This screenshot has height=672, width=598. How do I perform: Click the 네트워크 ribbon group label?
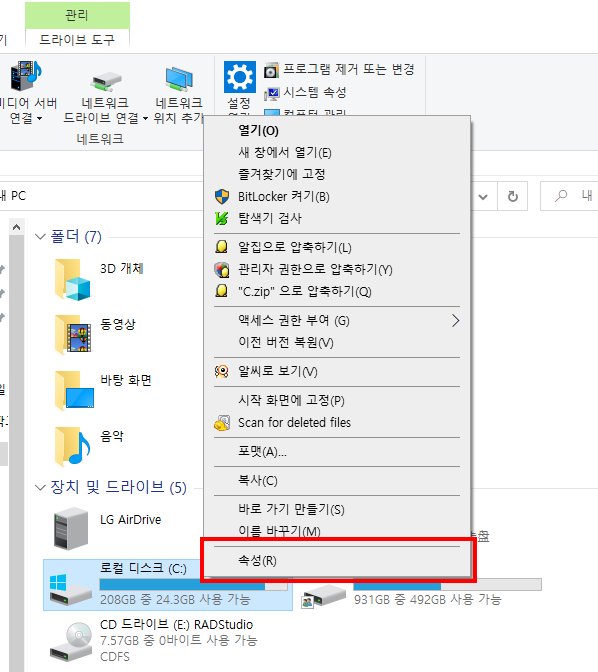pyautogui.click(x=100, y=139)
